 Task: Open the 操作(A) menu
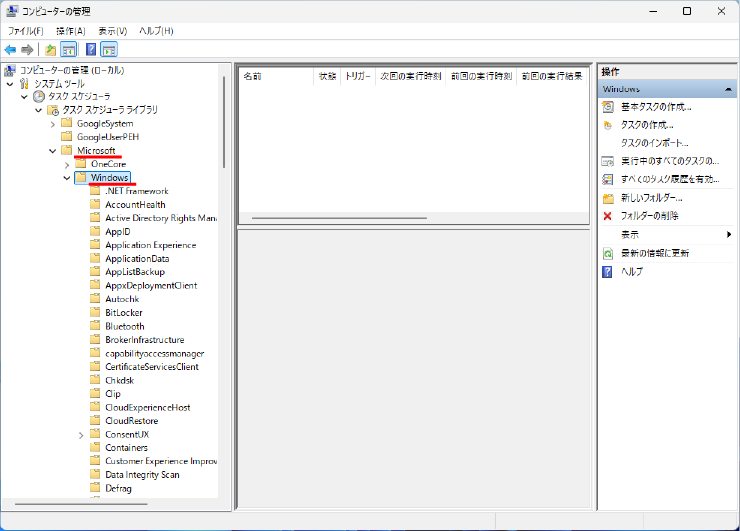click(71, 31)
